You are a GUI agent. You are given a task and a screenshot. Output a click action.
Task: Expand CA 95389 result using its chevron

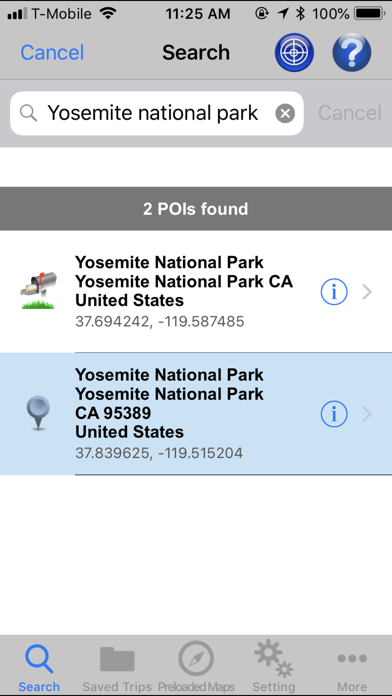[367, 414]
